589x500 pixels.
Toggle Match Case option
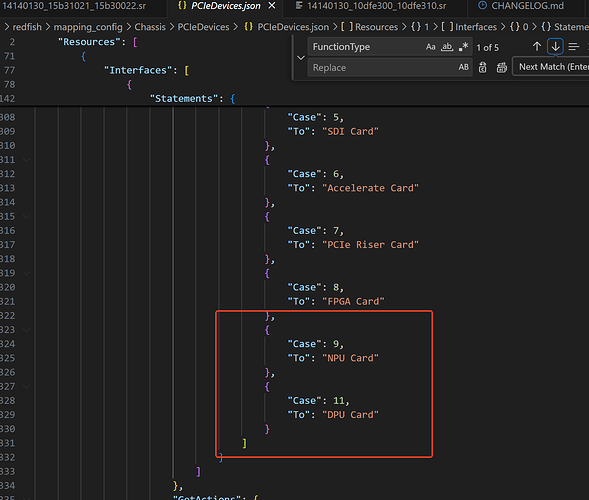[430, 47]
